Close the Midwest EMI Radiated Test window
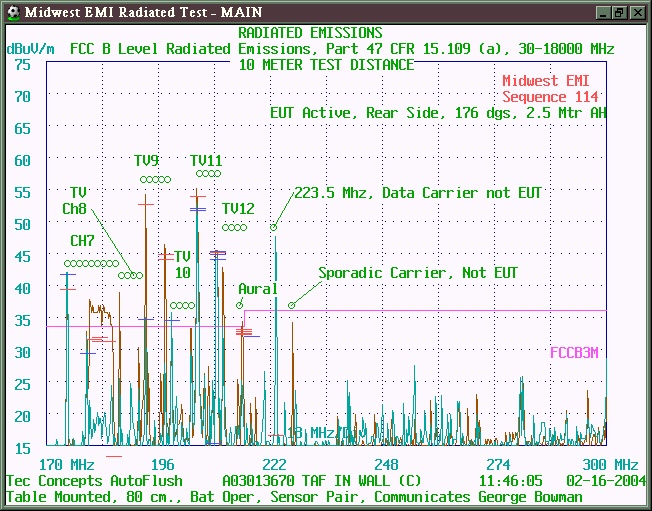Viewport: 652px width, 511px height. 637,12
